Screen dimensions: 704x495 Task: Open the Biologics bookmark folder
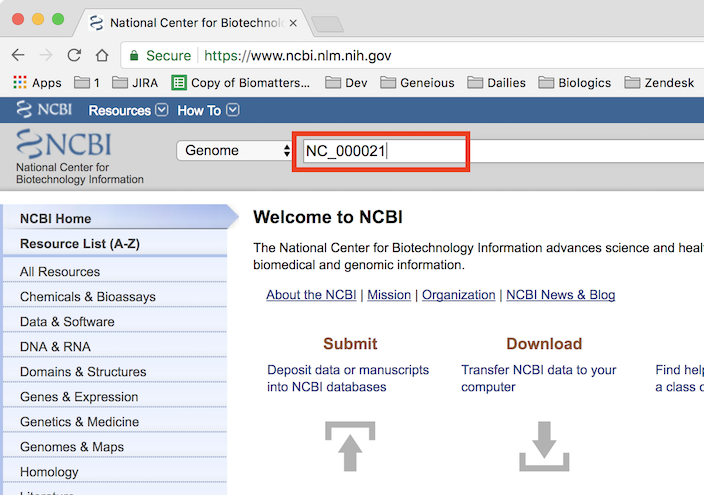pyautogui.click(x=575, y=83)
